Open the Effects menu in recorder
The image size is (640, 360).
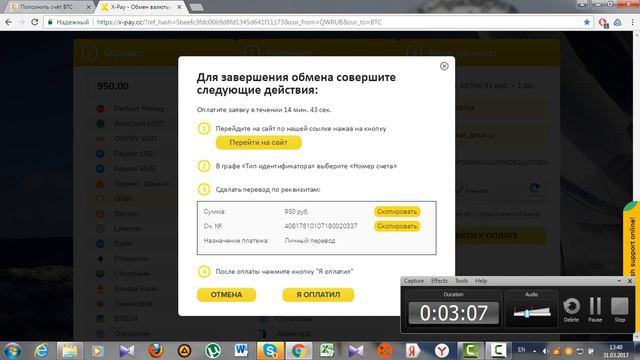pyautogui.click(x=439, y=281)
